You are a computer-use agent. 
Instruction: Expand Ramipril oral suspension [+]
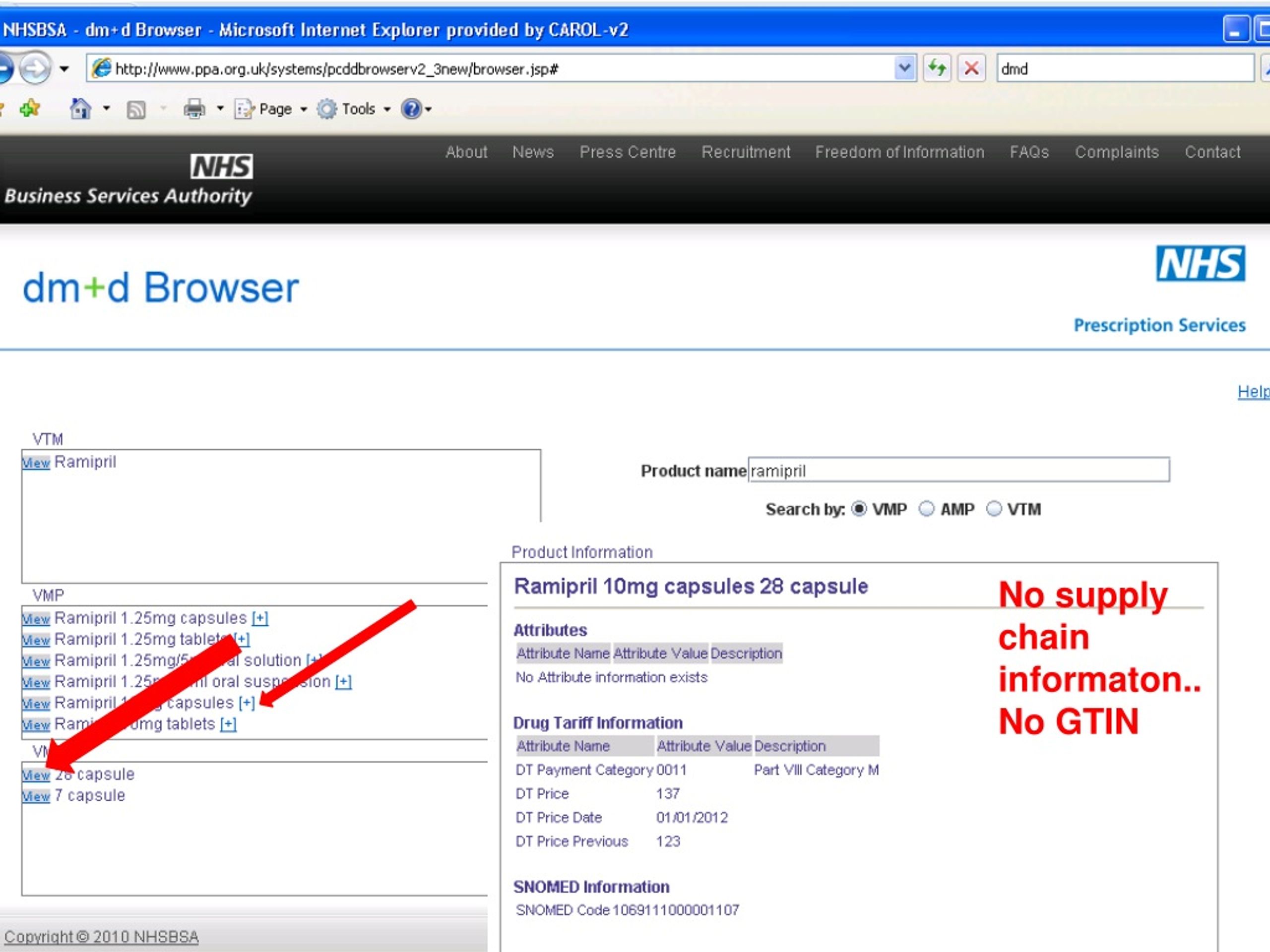click(343, 682)
